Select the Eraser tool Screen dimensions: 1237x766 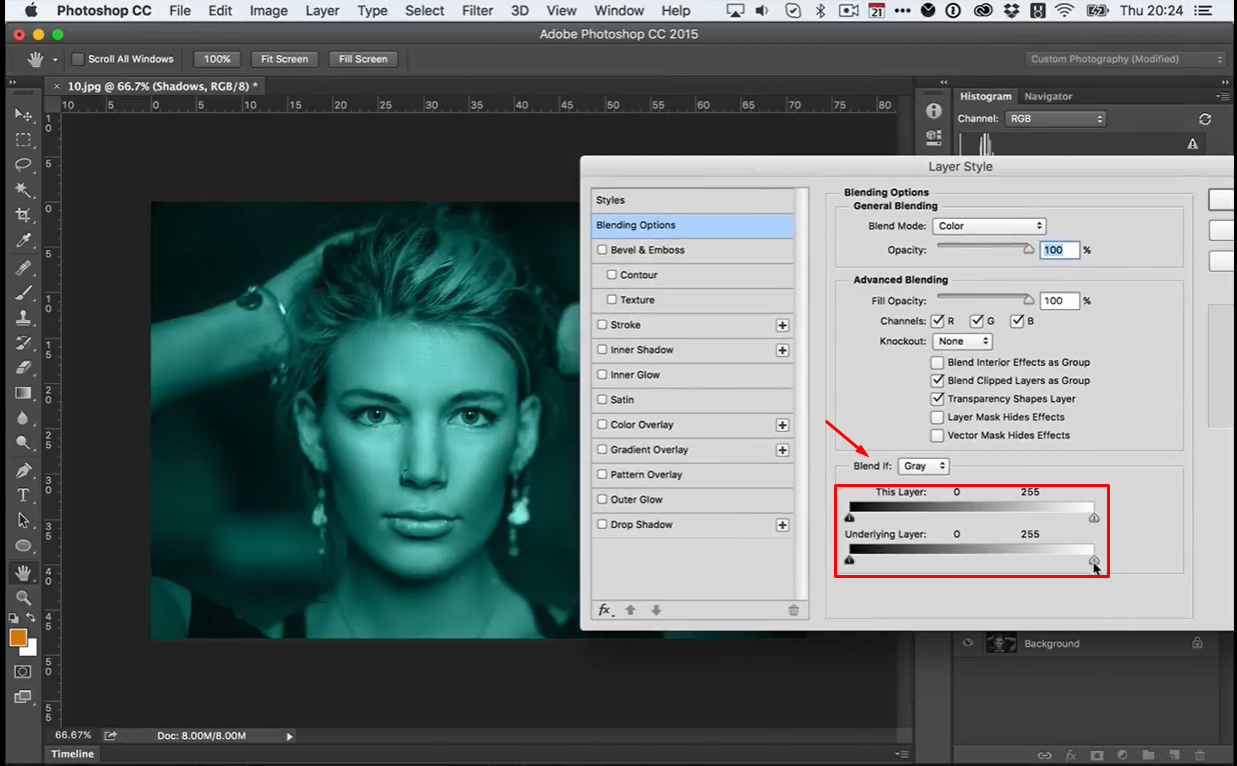[x=23, y=368]
